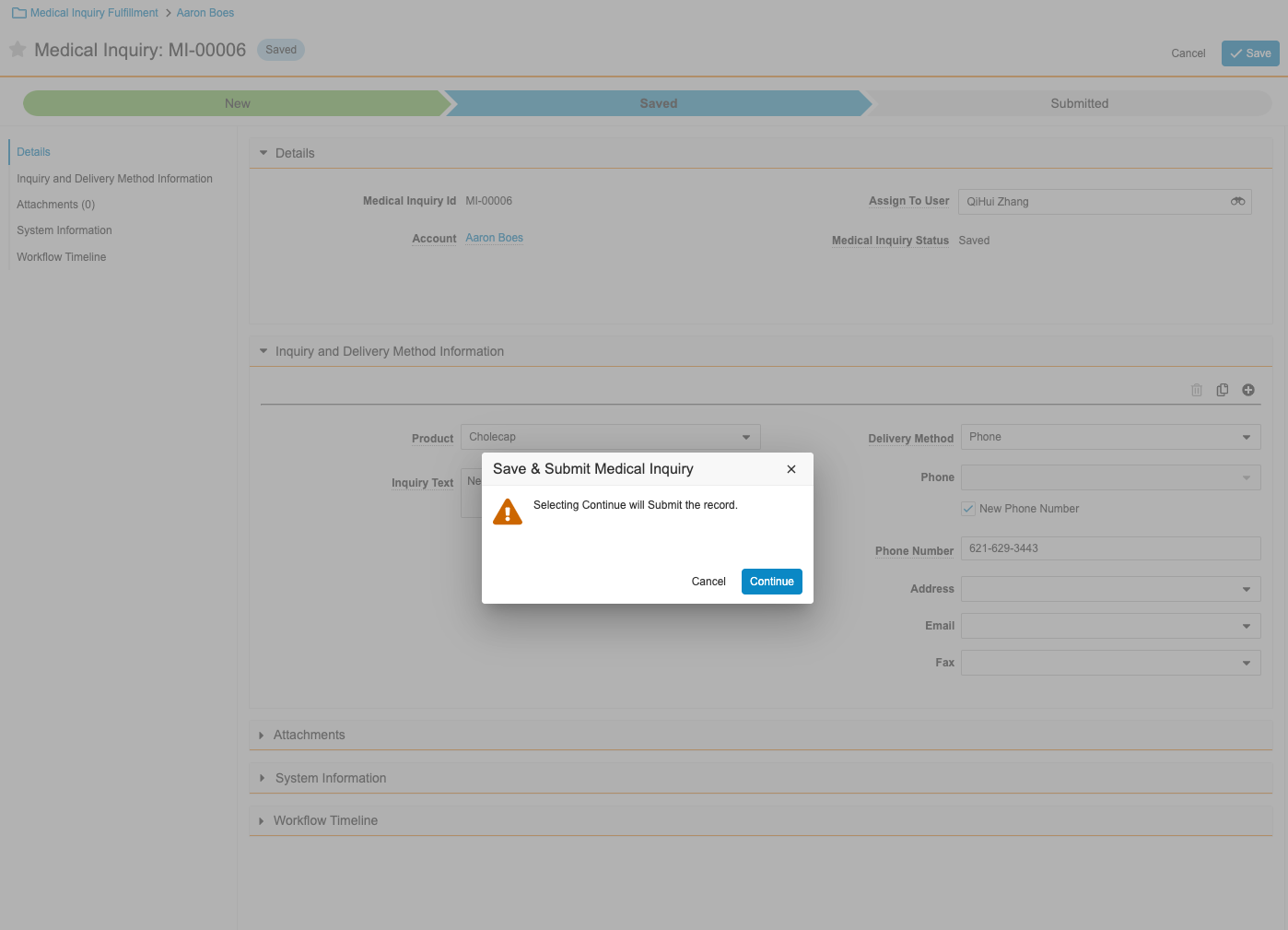
Task: Open the Address dropdown
Action: (x=1110, y=589)
